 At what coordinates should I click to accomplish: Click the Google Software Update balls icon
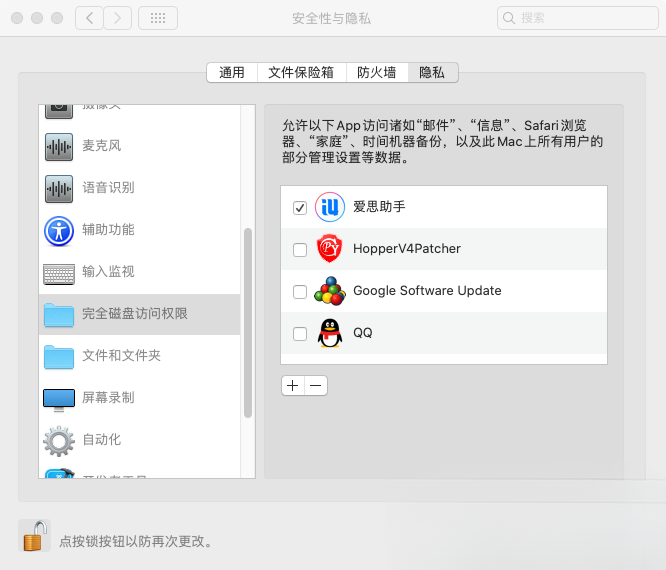tap(330, 291)
